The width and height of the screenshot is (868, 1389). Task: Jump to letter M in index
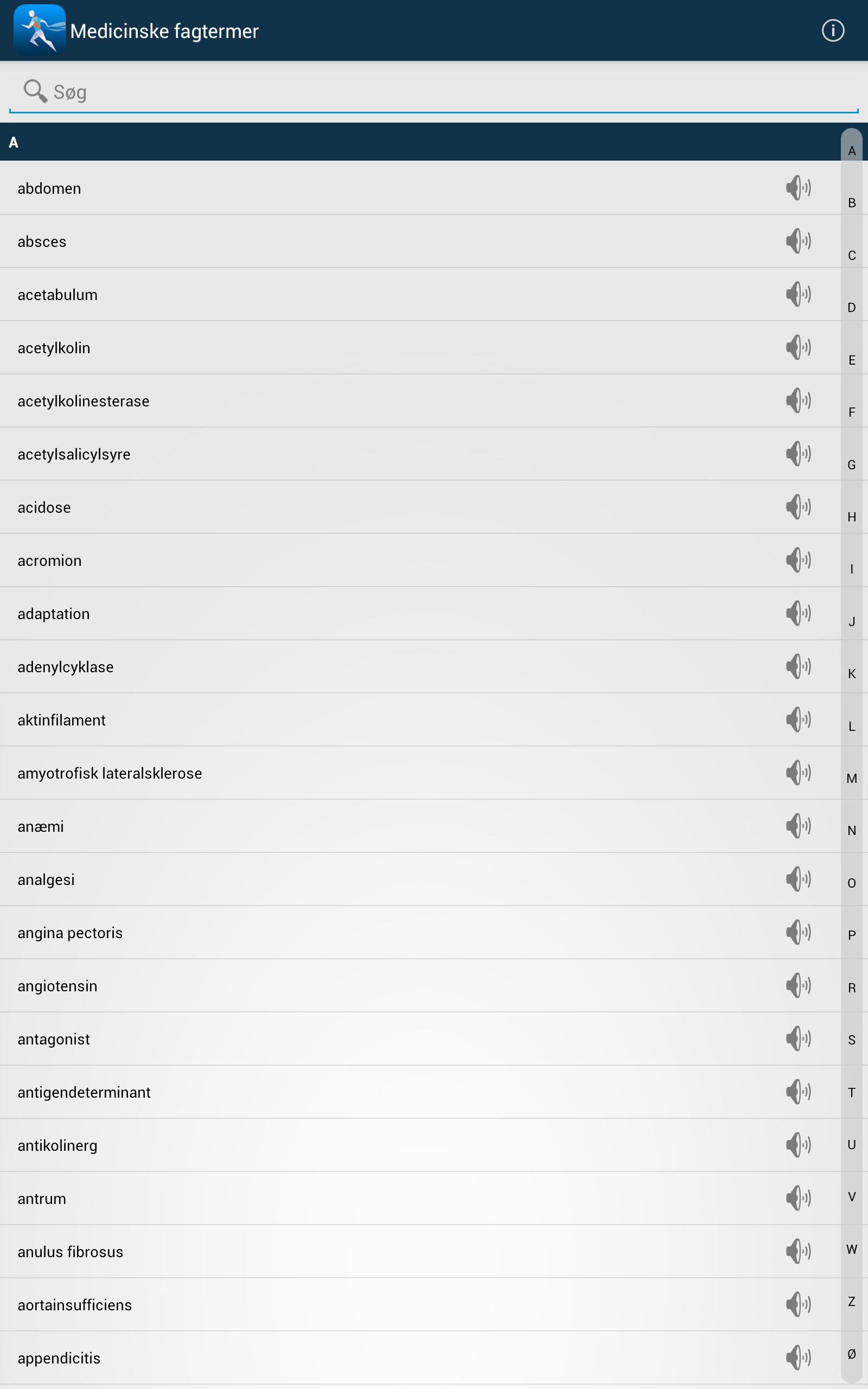click(x=851, y=778)
